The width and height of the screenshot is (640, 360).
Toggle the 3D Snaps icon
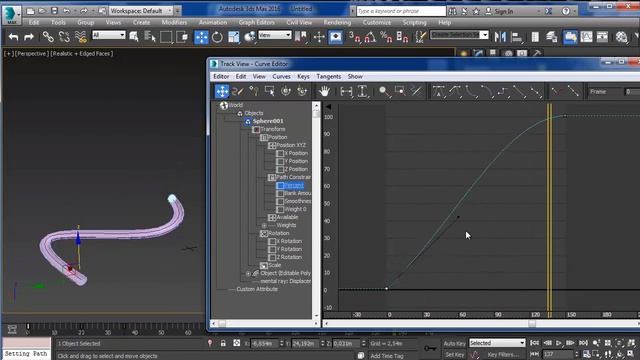354,37
